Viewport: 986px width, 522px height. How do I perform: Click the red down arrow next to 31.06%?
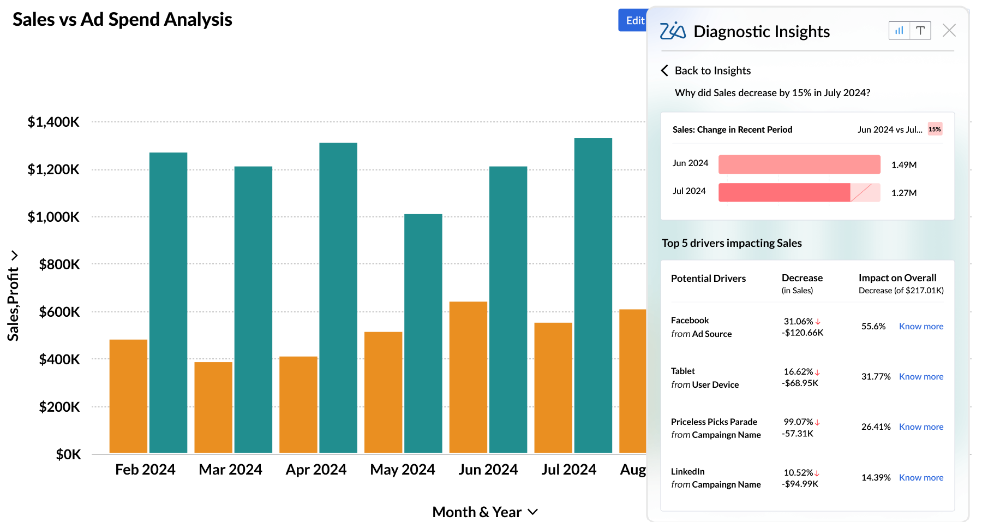(817, 320)
